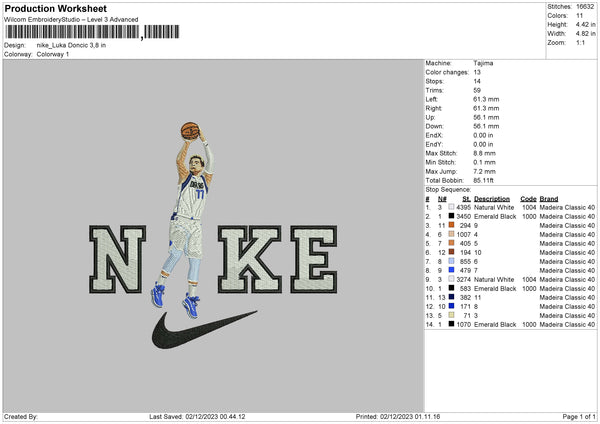600x424 pixels.
Task: Click the 'Page 1 of 1' footer text
Action: pos(579,416)
